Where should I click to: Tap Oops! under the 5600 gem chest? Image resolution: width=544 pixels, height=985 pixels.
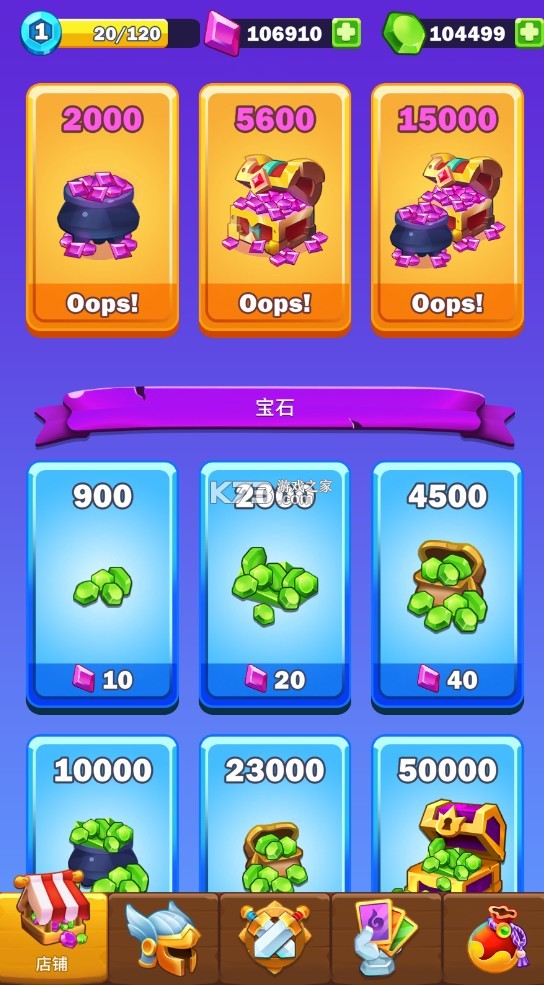[275, 304]
